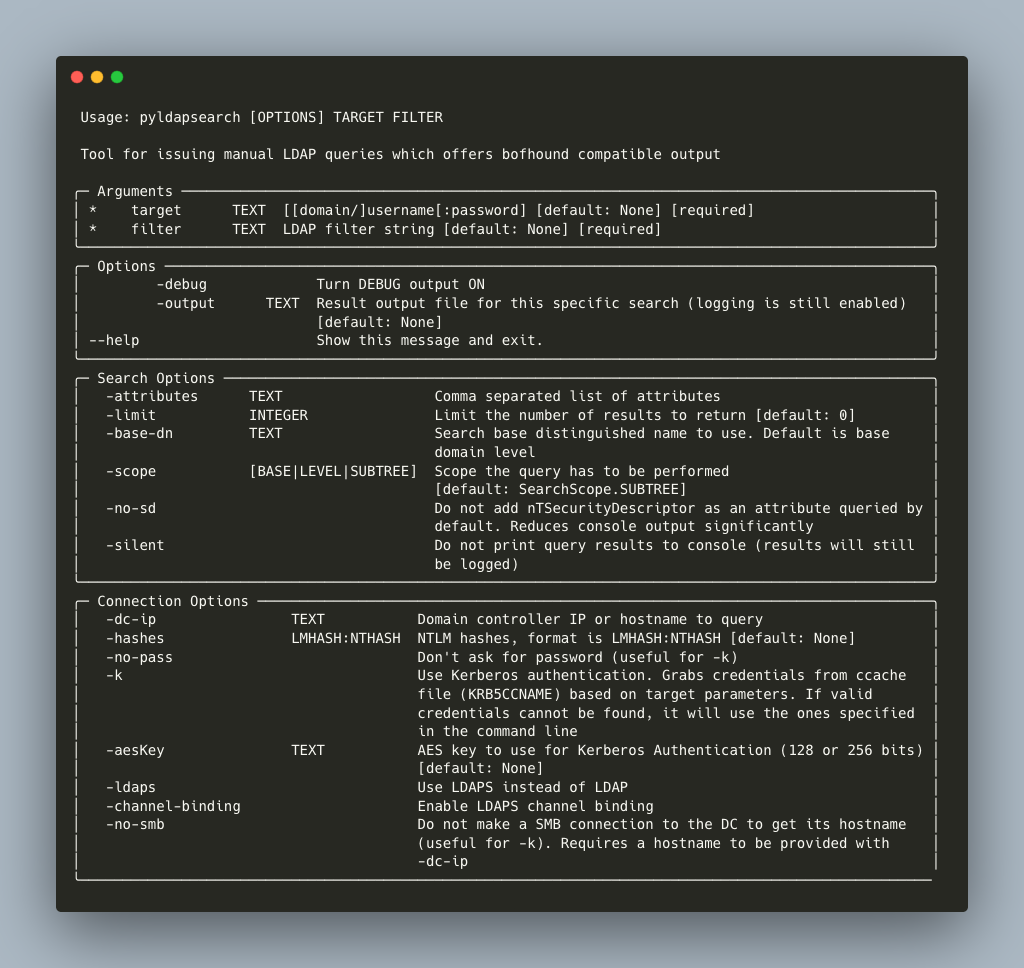This screenshot has height=968, width=1024.
Task: Click the 'Usage: pyldapsearch' line
Action: [261, 118]
